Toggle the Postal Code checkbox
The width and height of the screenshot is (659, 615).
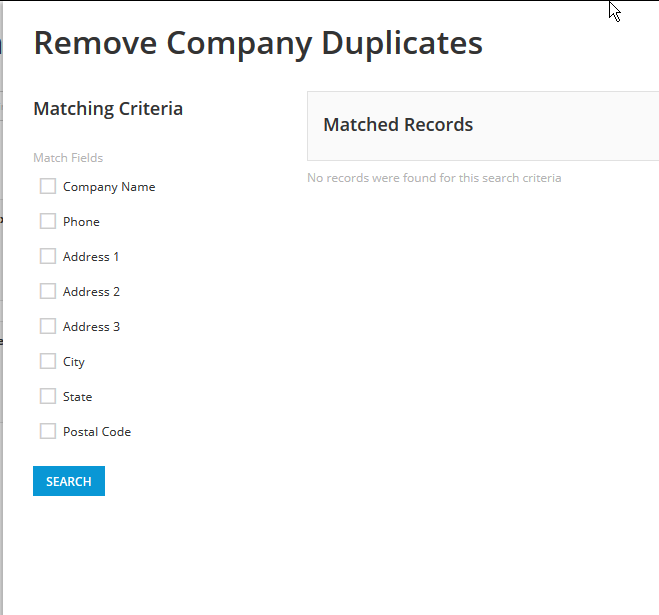click(x=47, y=431)
